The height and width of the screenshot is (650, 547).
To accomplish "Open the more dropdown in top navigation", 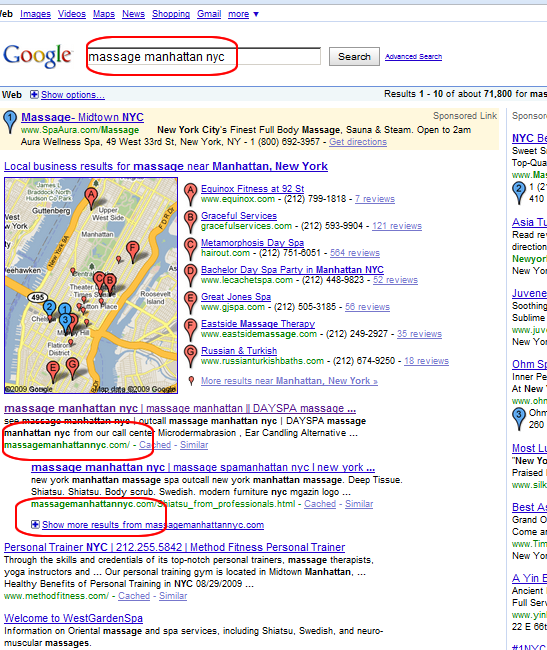I will 243,14.
